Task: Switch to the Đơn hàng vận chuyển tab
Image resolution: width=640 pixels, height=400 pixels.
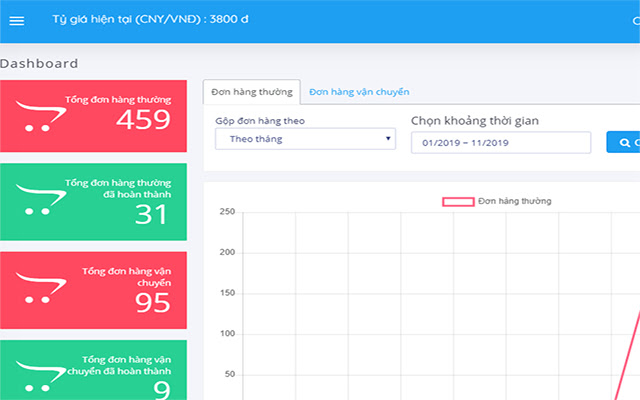Action: 359,92
